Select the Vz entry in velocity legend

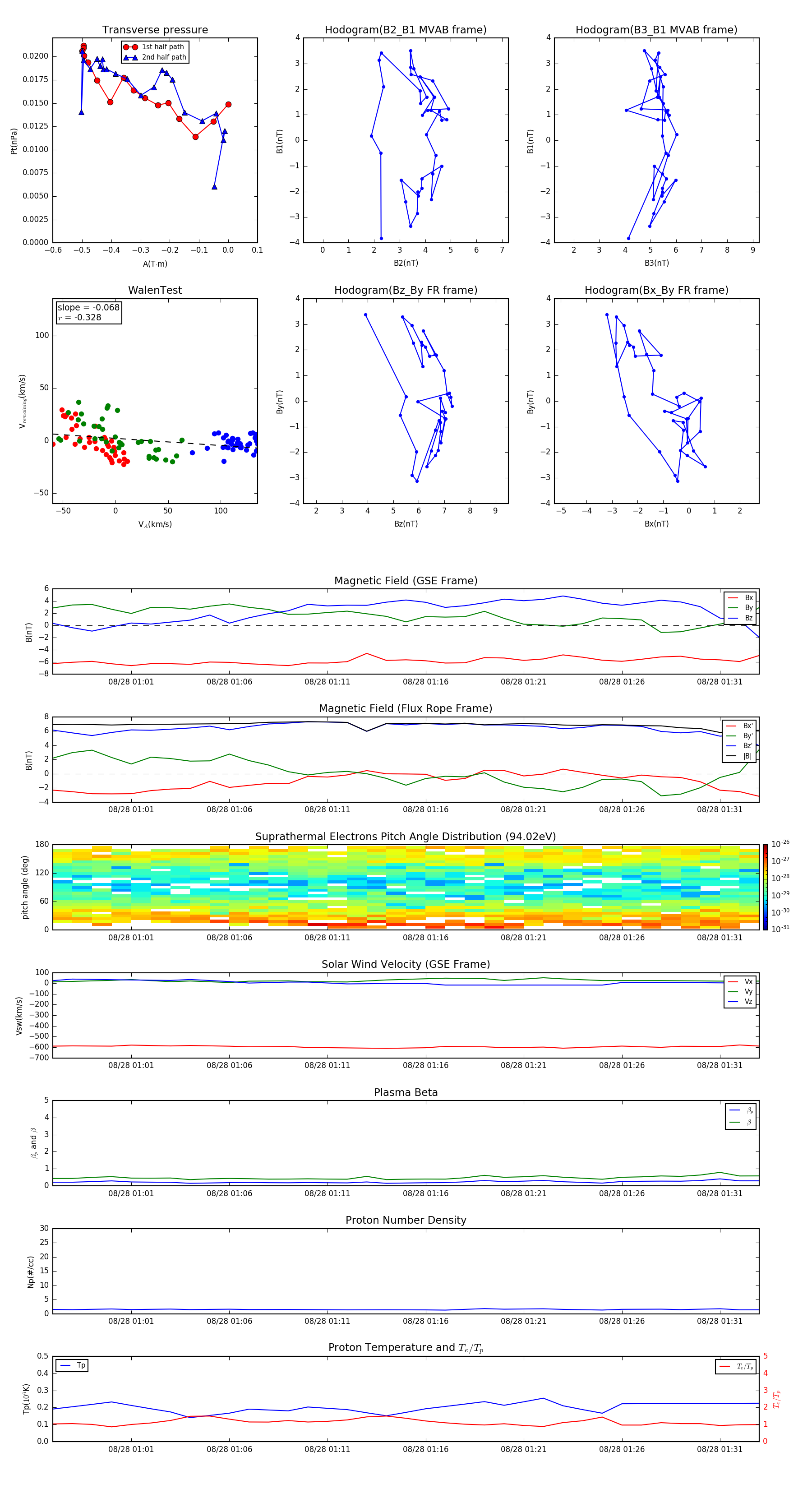point(741,1002)
